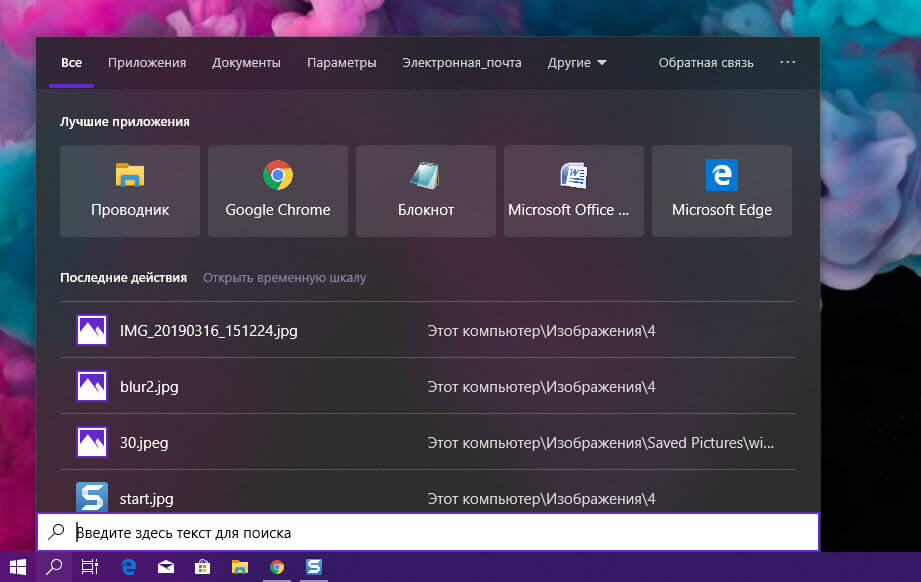Open the Microsoft Office tile
This screenshot has height=582, width=921.
pyautogui.click(x=574, y=191)
